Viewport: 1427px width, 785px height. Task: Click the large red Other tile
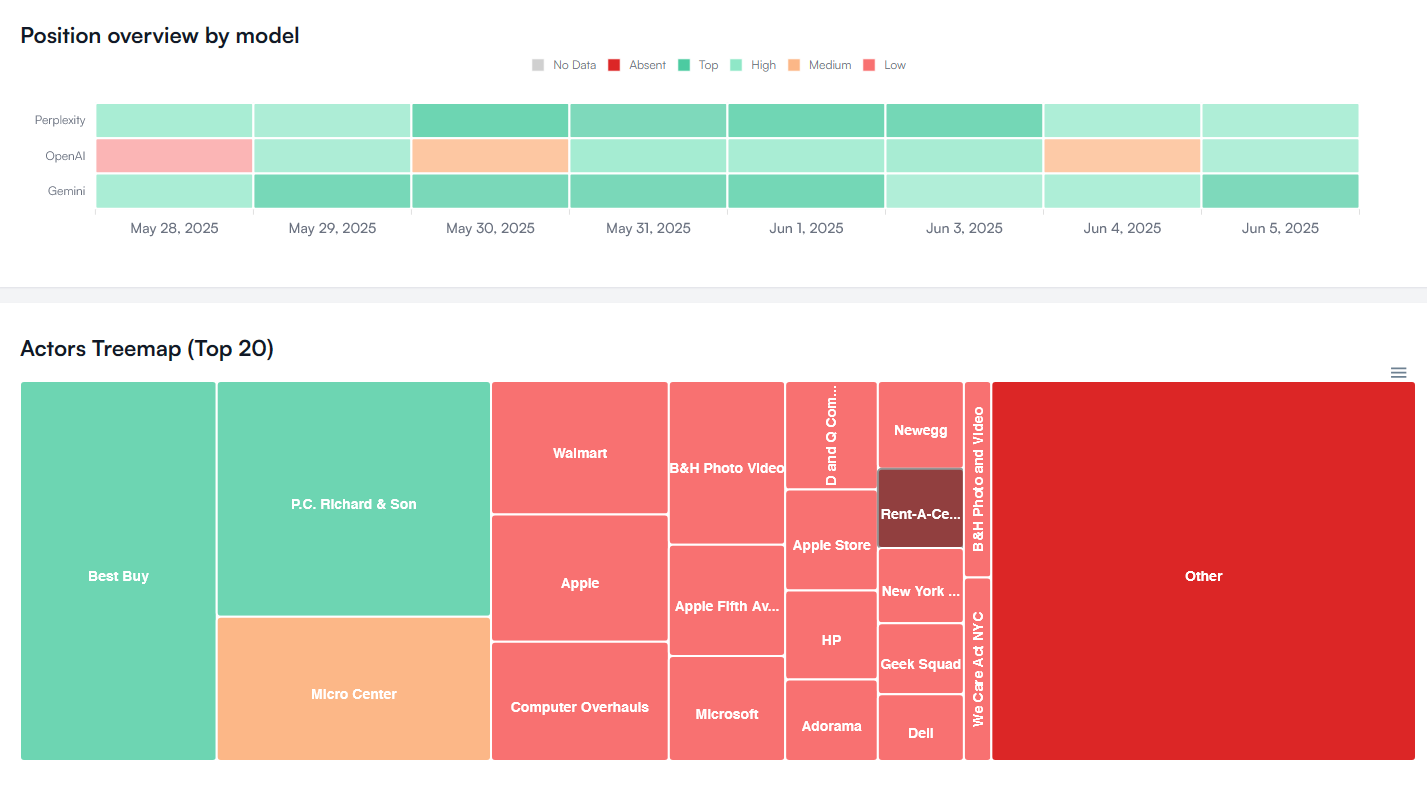[x=1204, y=571]
